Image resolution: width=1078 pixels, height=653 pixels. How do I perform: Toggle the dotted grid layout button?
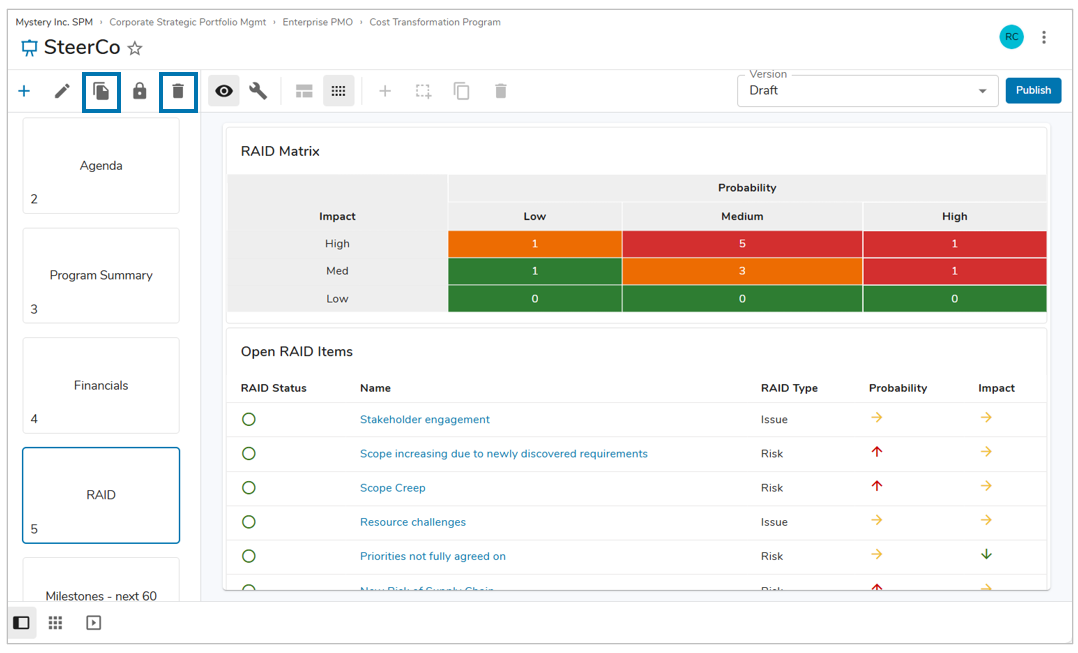pos(338,91)
